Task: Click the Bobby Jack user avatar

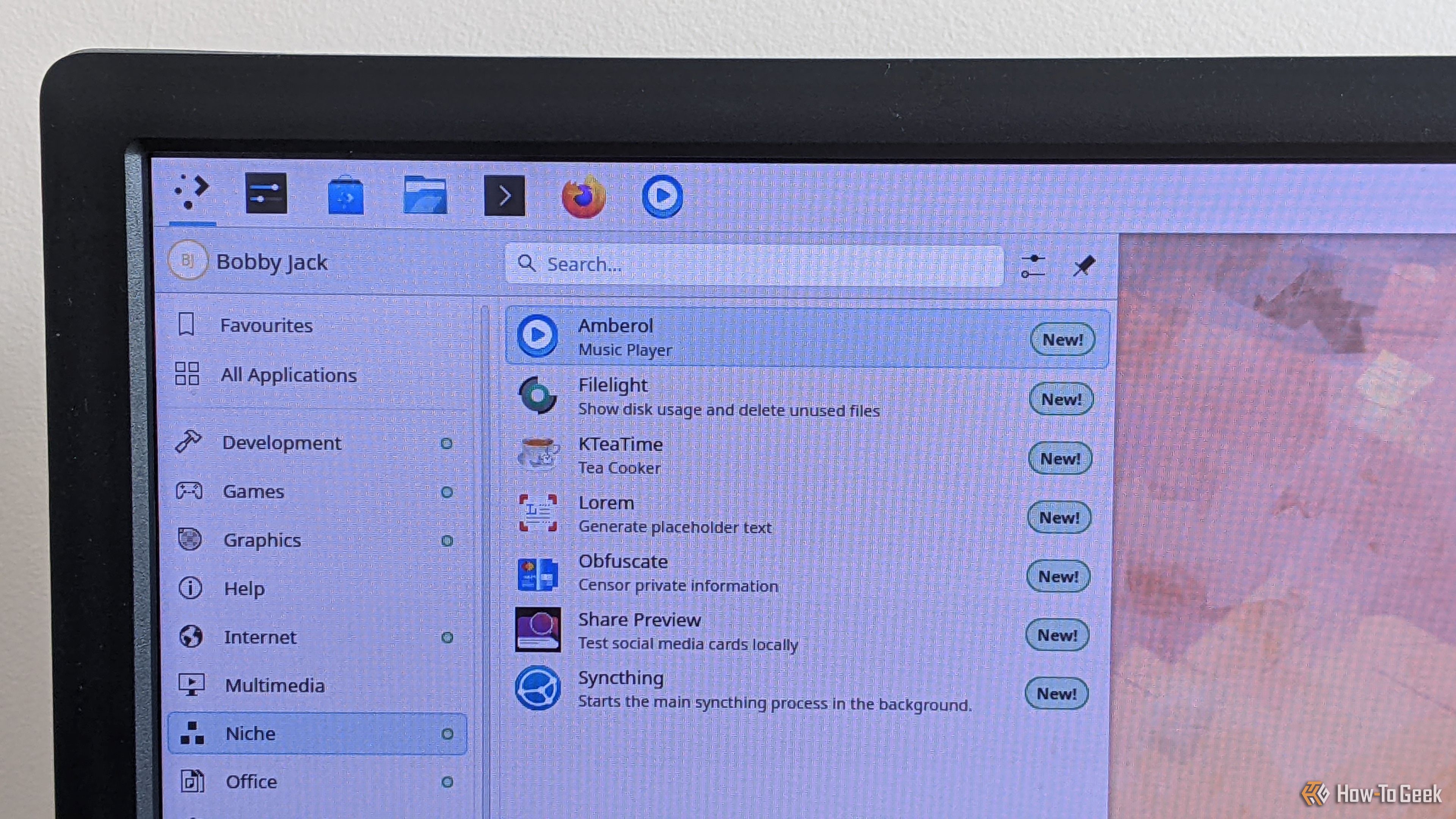Action: pyautogui.click(x=188, y=260)
